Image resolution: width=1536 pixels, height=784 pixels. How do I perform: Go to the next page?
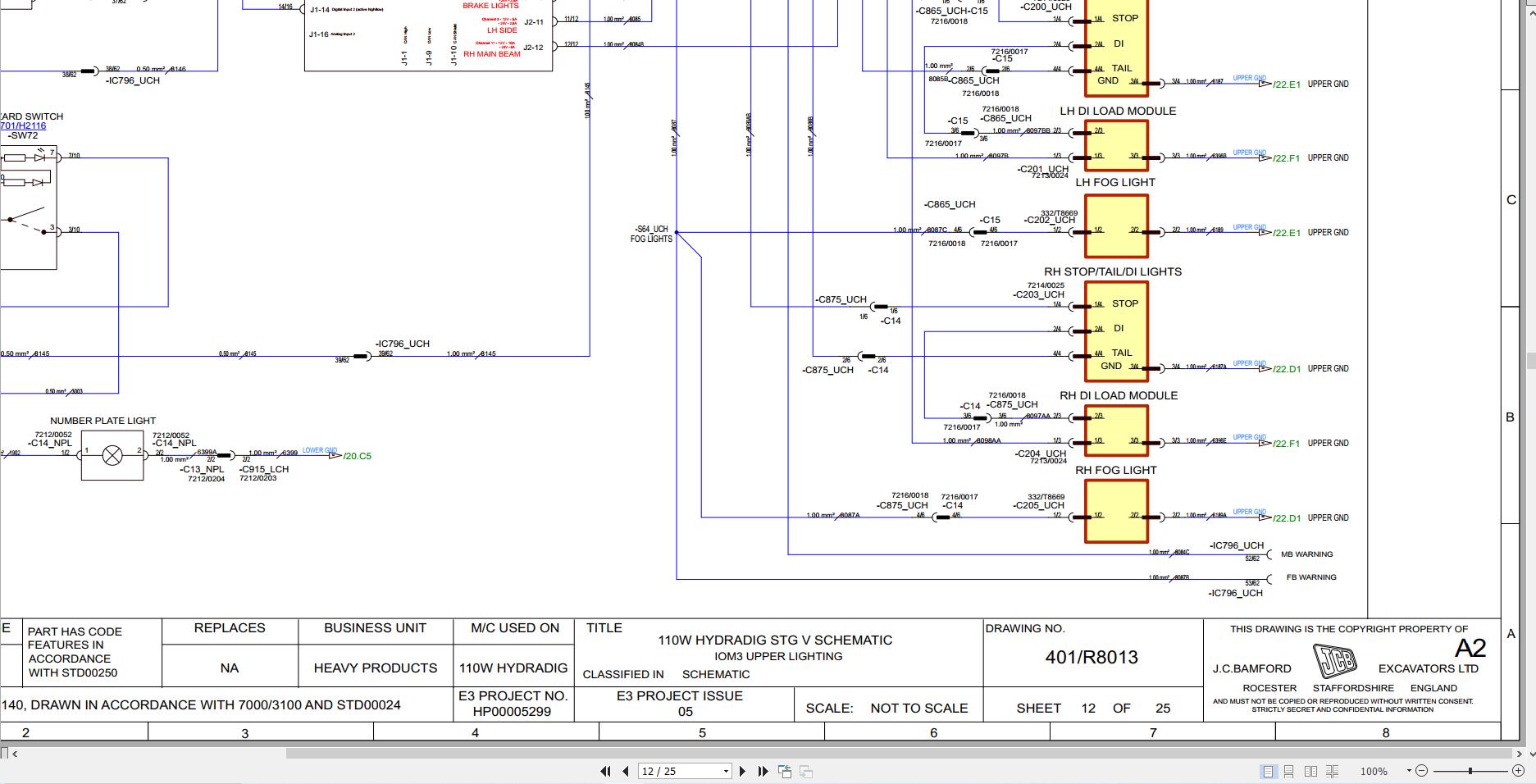pyautogui.click(x=743, y=771)
